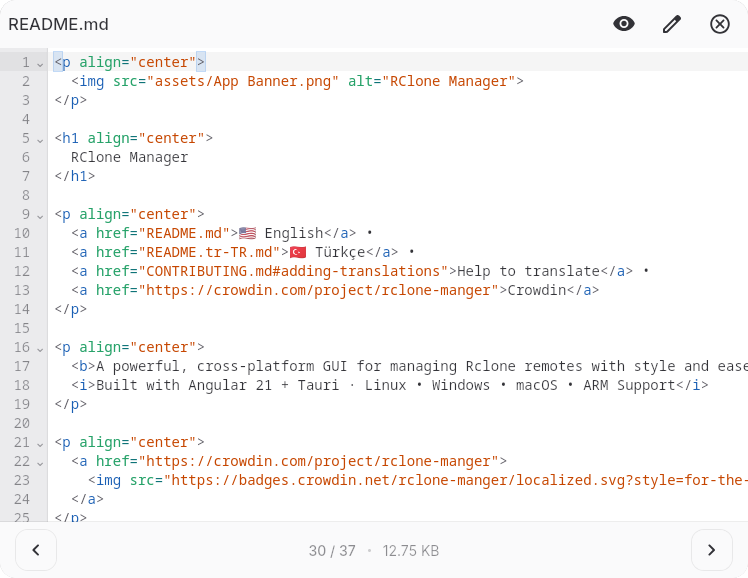Screen dimensions: 748x578
Task: Click the word Windows on line 18
Action: (461, 385)
